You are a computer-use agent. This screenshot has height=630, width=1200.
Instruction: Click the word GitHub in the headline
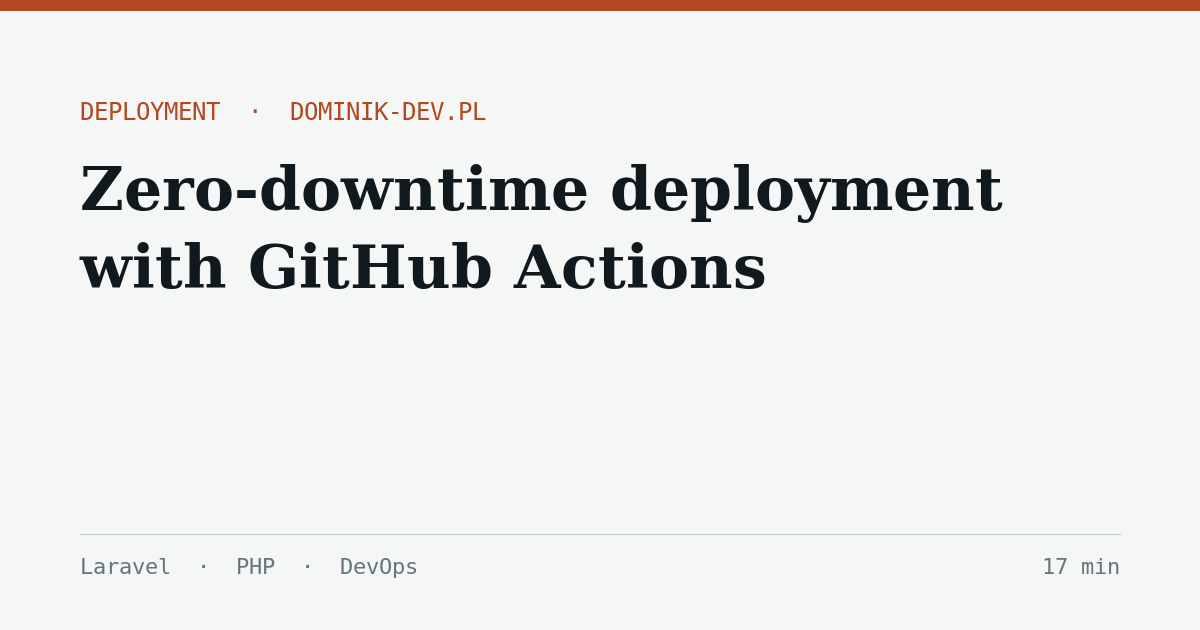point(370,269)
